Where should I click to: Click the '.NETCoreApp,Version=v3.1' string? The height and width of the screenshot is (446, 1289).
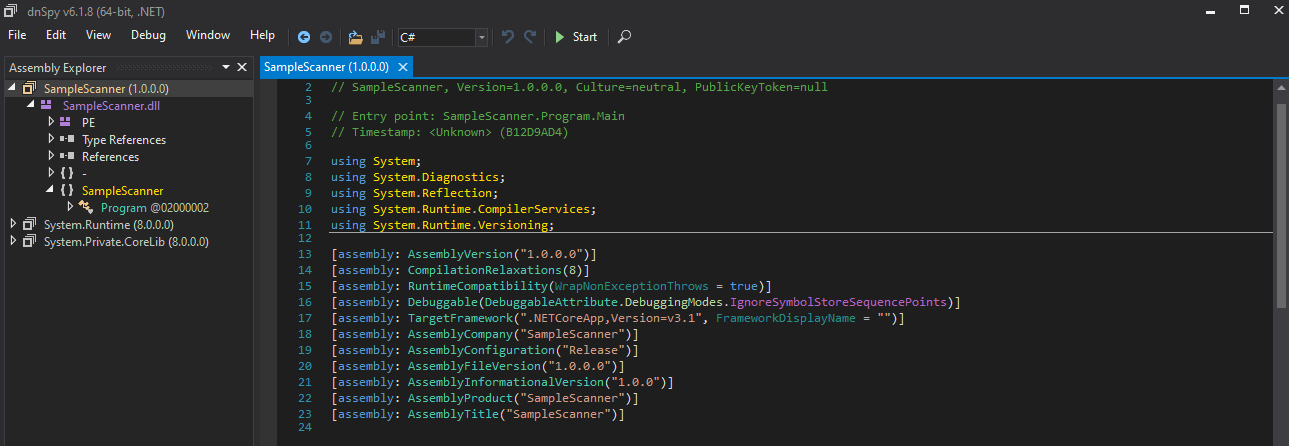coord(614,318)
